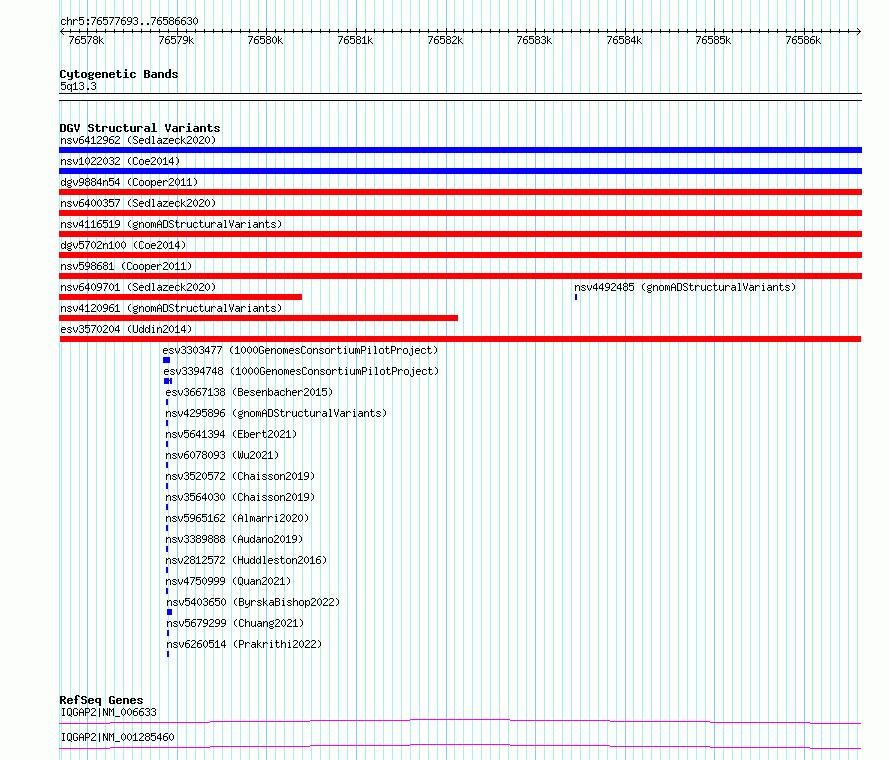Click the 76579k ruler tick label
The height and width of the screenshot is (760, 890).
tap(176, 40)
